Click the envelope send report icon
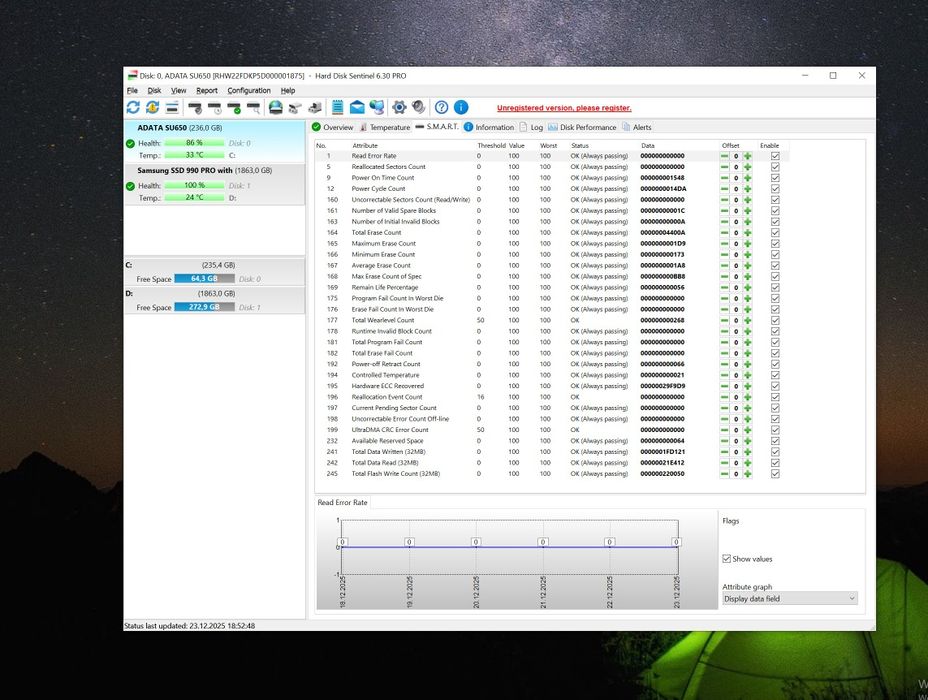Screen dimensions: 928x700 pos(357,107)
